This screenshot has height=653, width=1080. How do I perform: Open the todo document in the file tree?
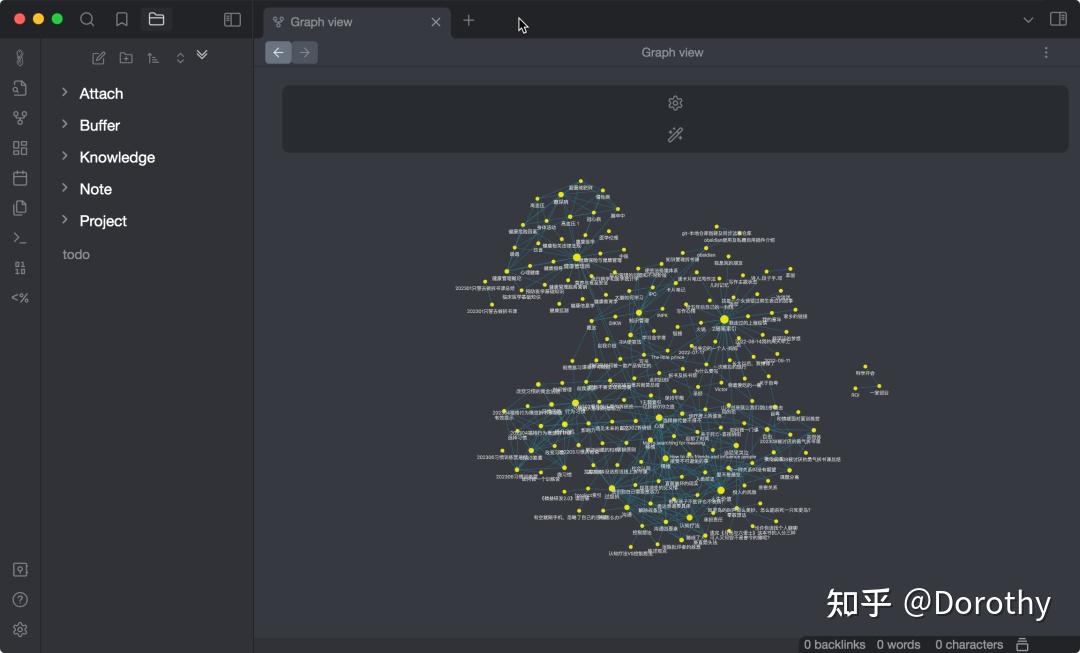point(76,254)
